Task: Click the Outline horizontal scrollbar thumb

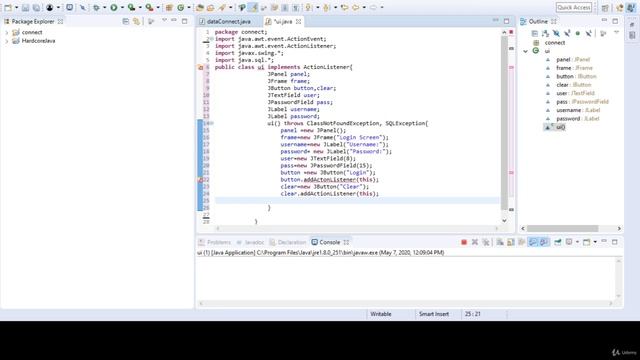Action: click(562, 229)
